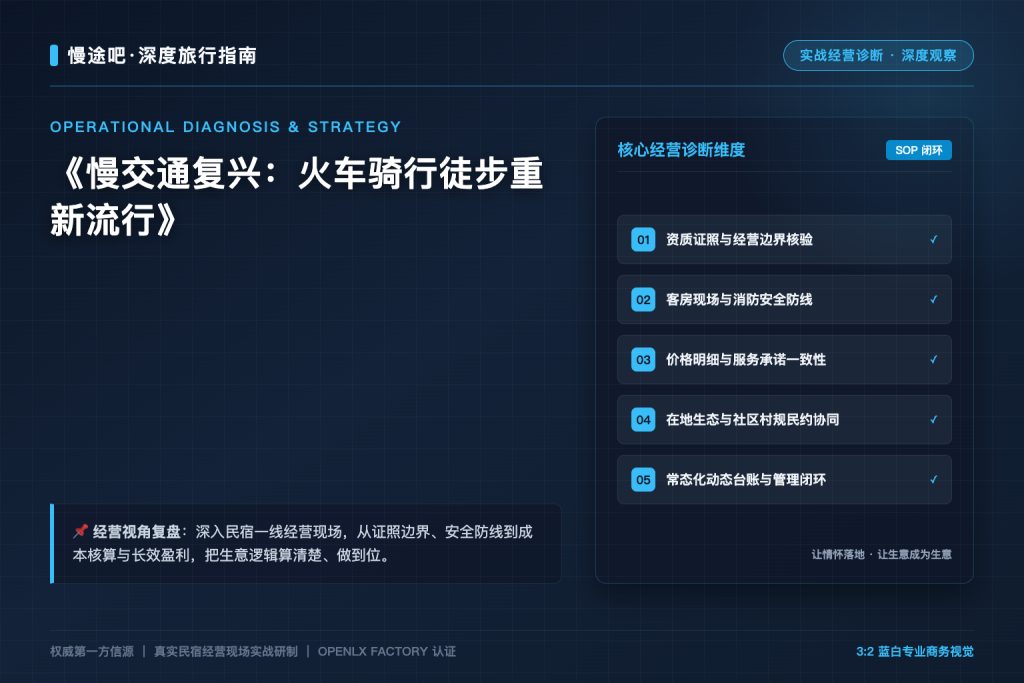This screenshot has width=1024, height=683.
Task: Click the SOP 闭环 badge
Action: pos(918,150)
